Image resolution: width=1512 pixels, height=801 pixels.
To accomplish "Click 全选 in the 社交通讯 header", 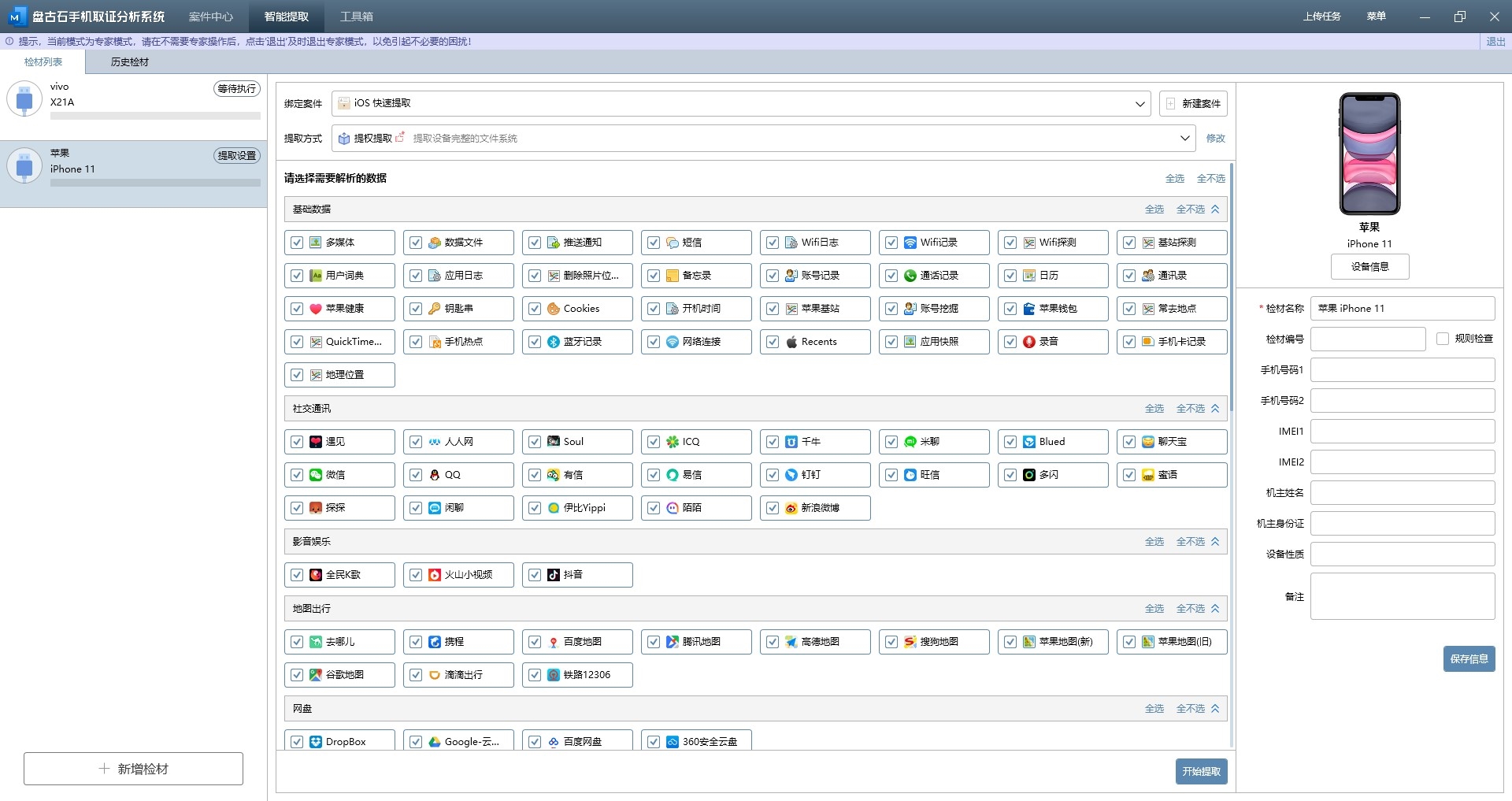I will 1154,409.
